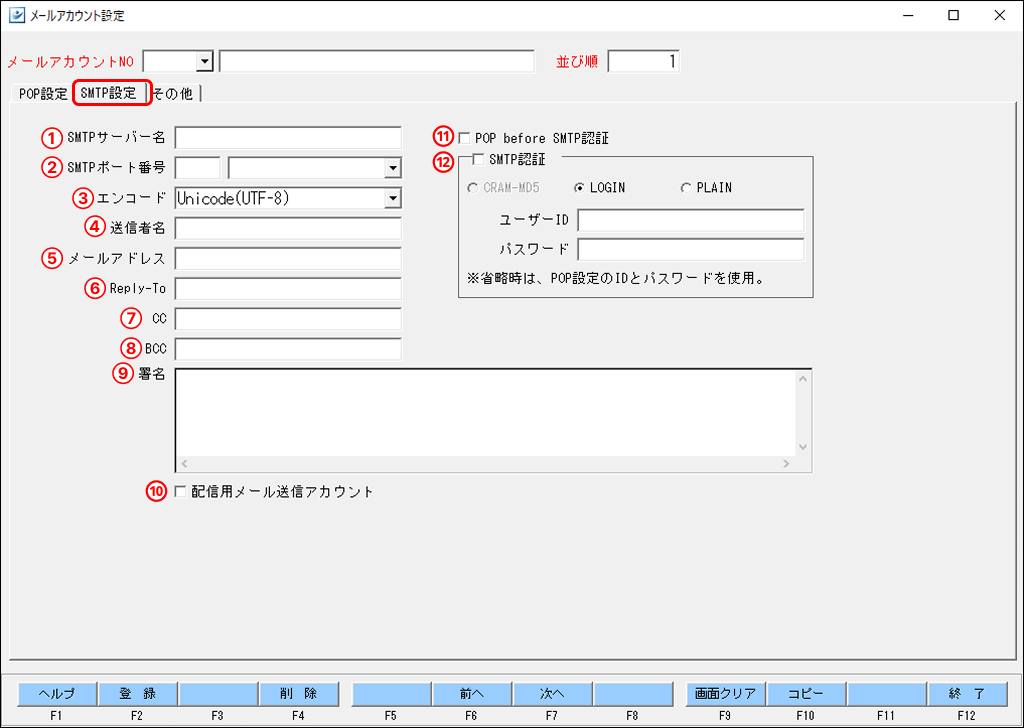This screenshot has width=1024, height=728.
Task: Select the PLAIN authentication radio button
Action: [x=687, y=188]
